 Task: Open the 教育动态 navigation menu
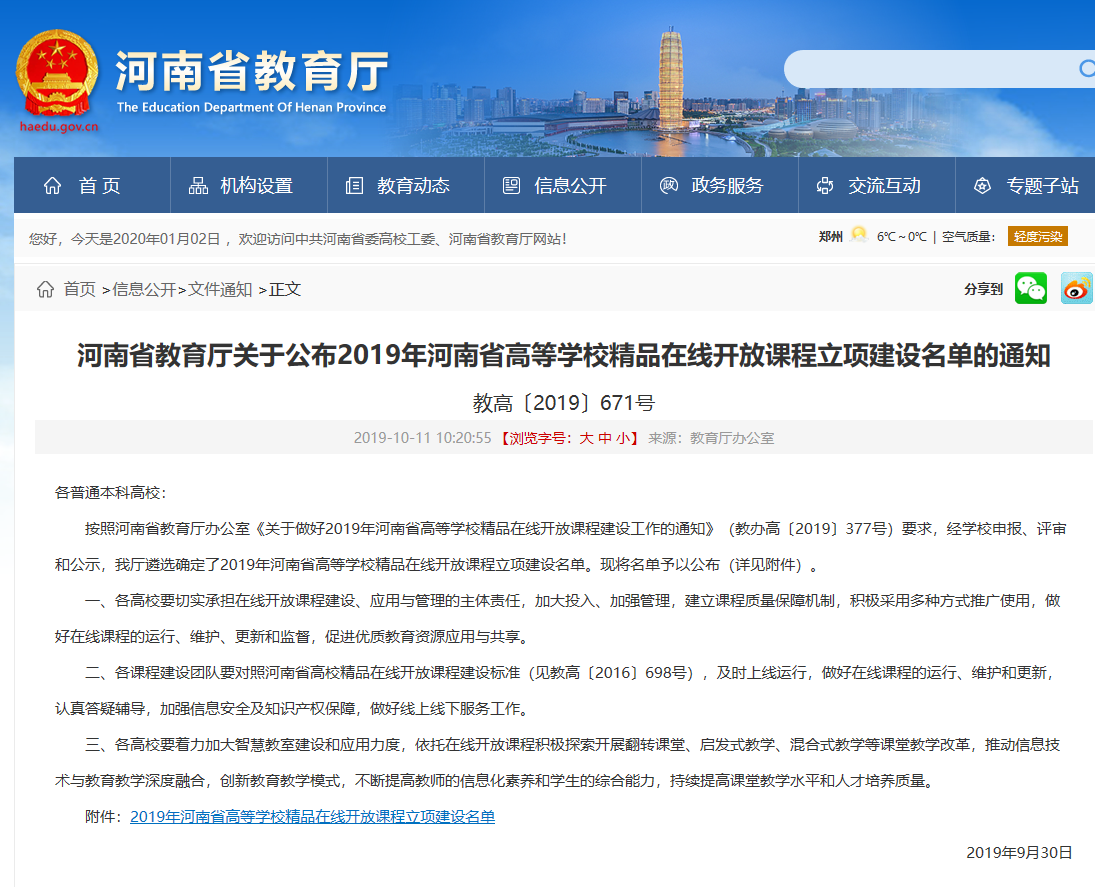pos(398,186)
